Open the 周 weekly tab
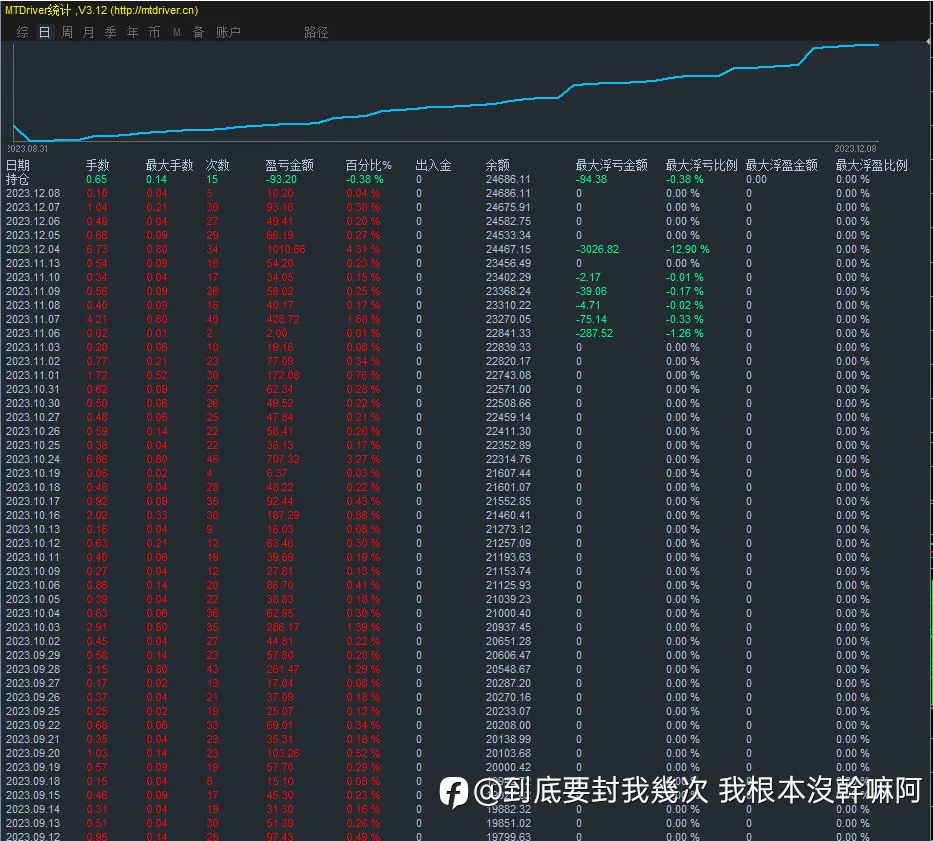933x841 pixels. pos(67,32)
